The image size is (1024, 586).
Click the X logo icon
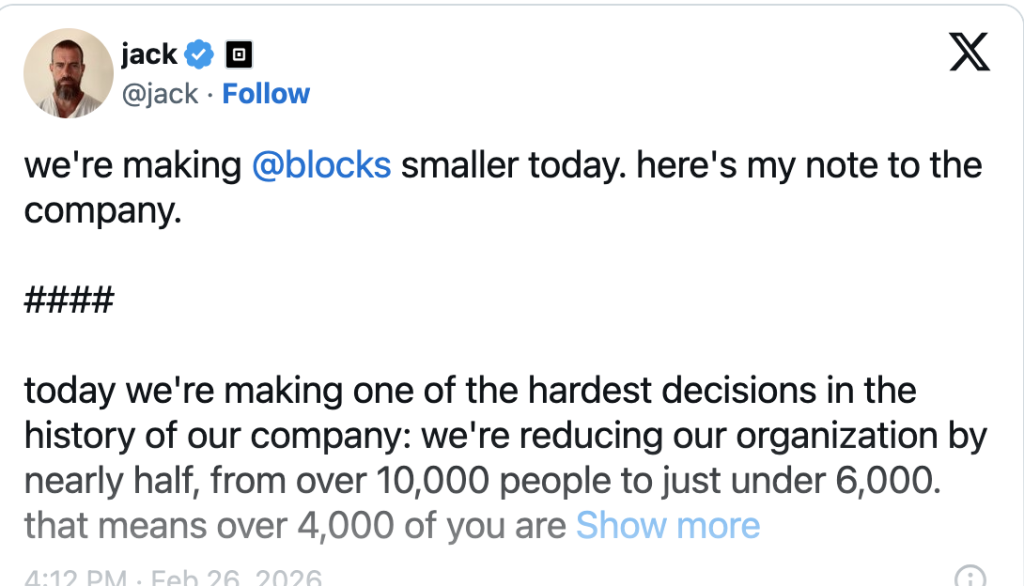[969, 52]
